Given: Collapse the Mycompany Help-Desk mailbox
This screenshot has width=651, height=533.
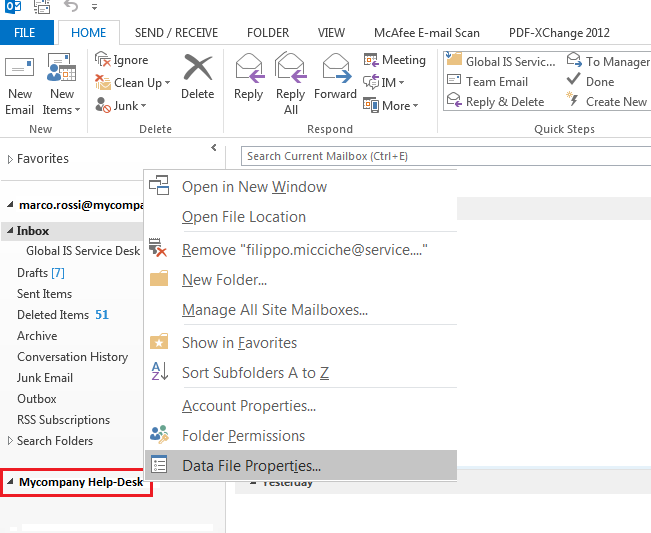Looking at the screenshot, I should [11, 482].
